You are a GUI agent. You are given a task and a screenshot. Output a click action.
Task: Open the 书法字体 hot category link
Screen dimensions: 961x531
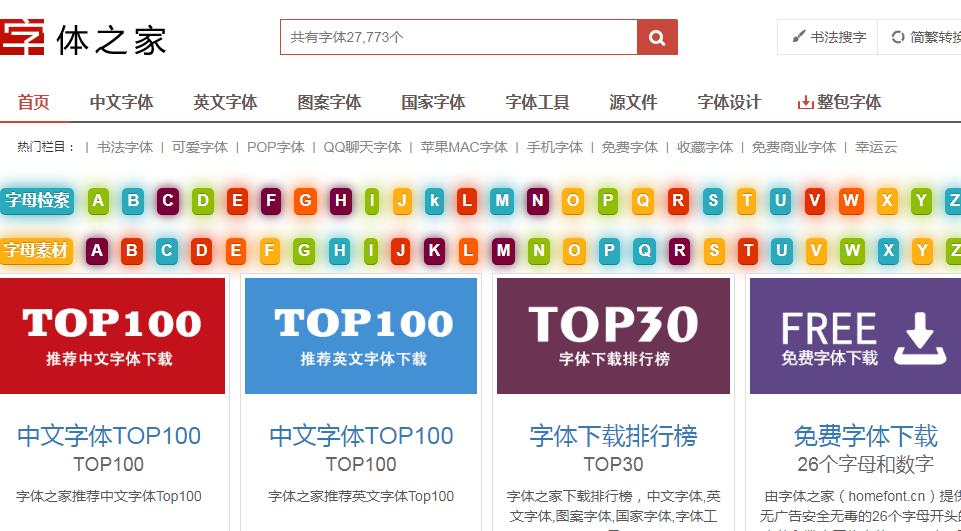pos(125,147)
